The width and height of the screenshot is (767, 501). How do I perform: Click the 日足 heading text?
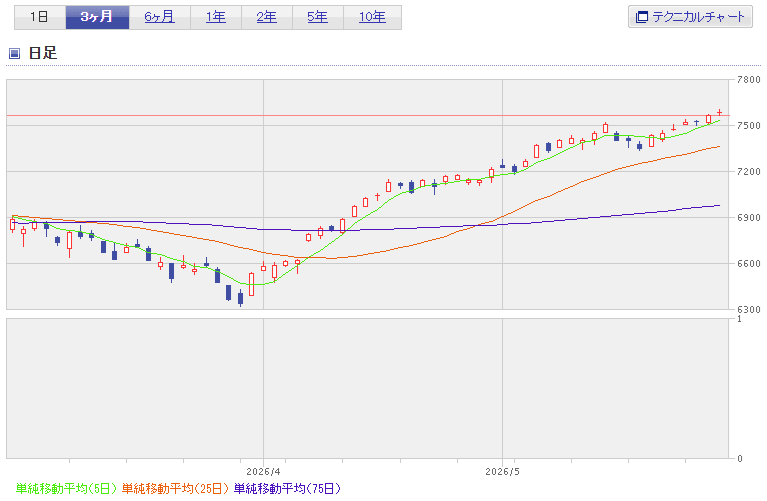[x=43, y=53]
